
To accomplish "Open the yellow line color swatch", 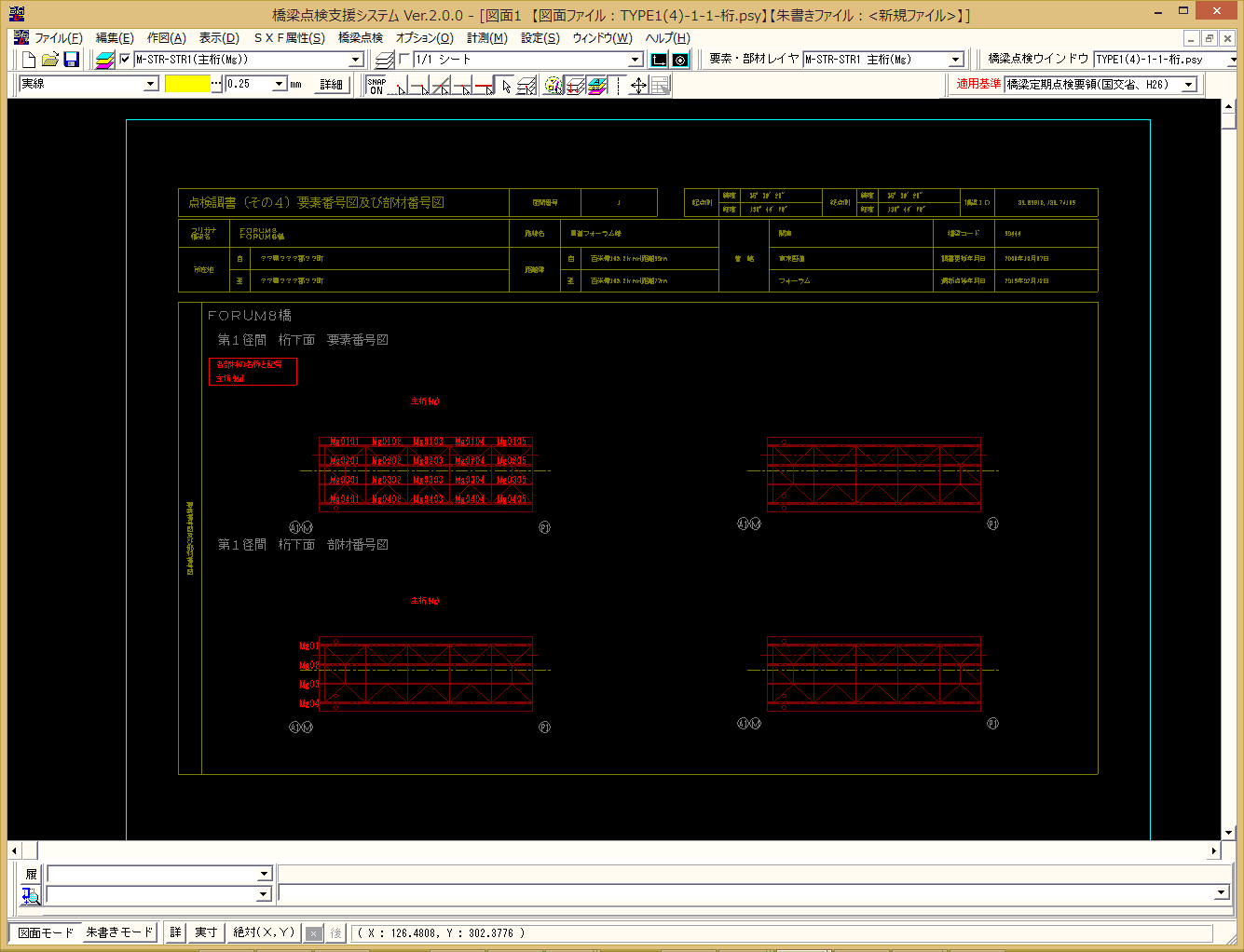I will pyautogui.click(x=187, y=84).
